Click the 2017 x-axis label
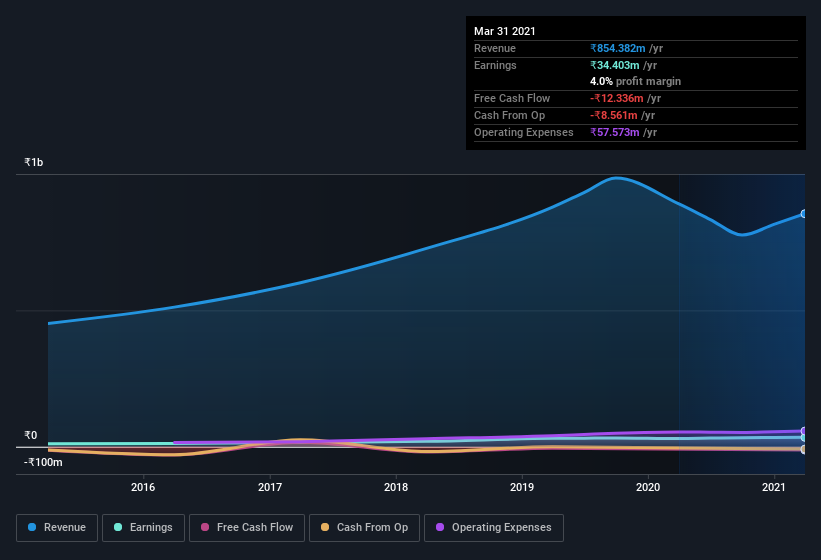This screenshot has width=821, height=560. click(270, 487)
